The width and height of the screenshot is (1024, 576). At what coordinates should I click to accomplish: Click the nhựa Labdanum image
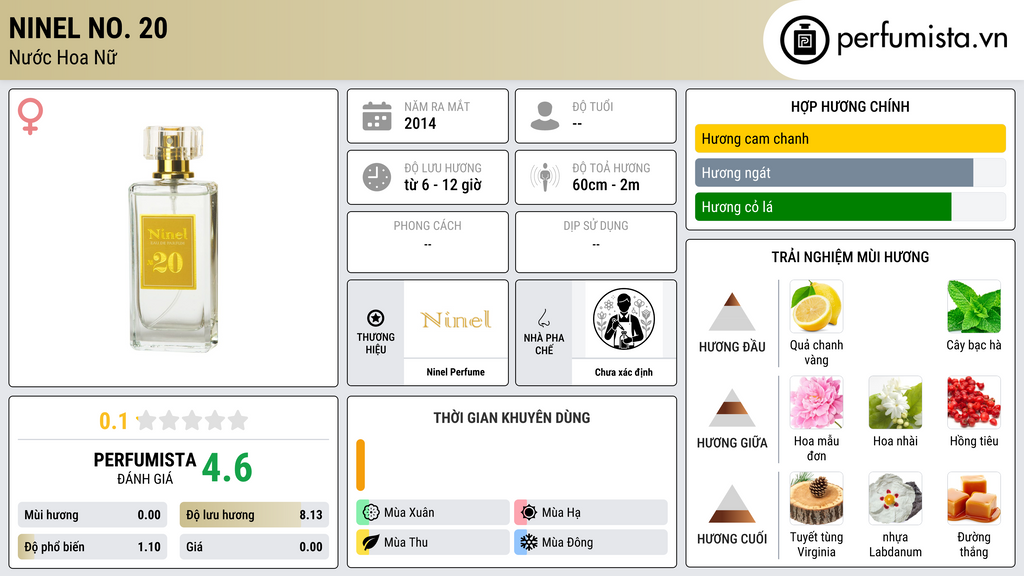coord(895,499)
